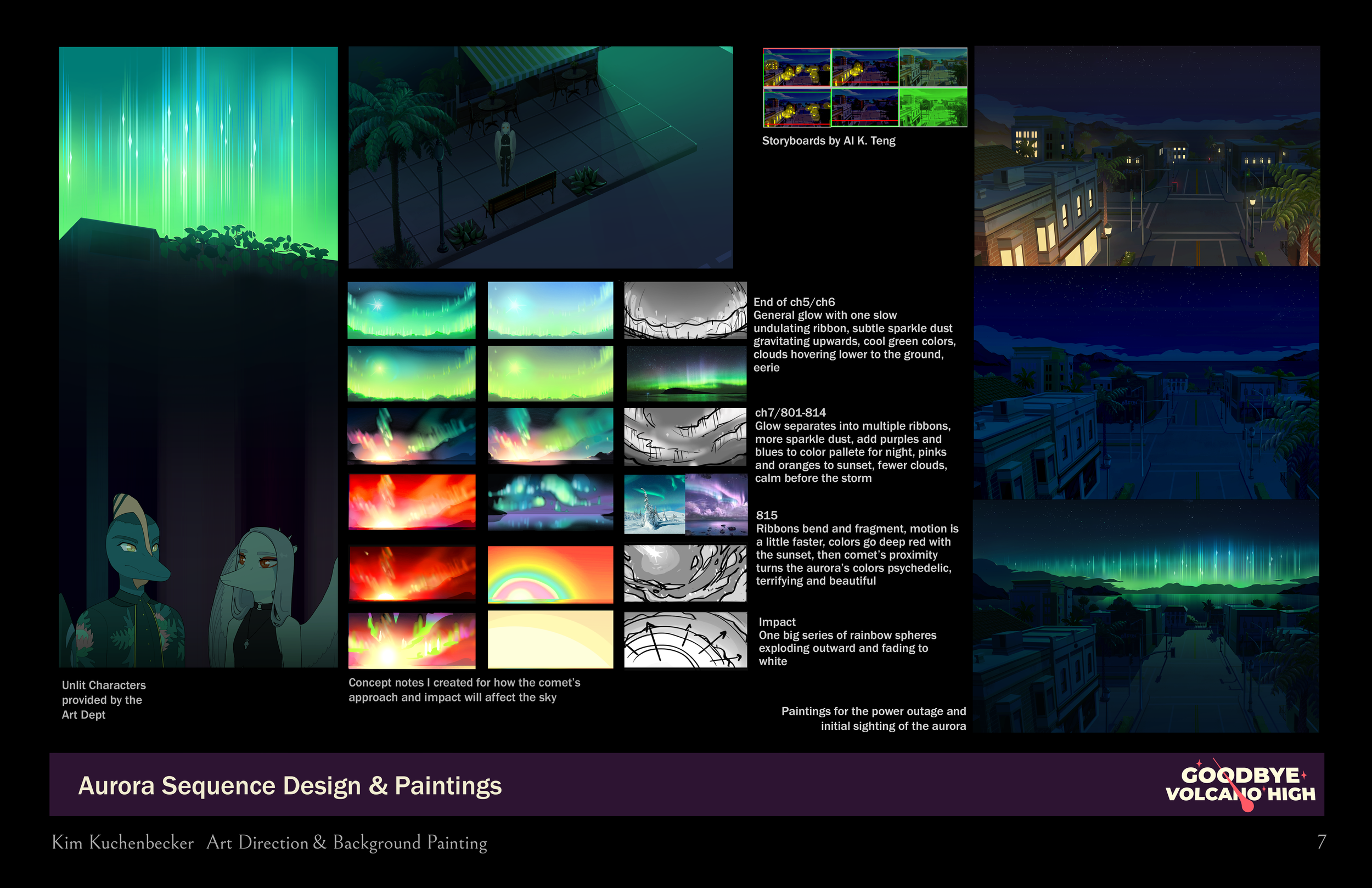
Task: Click the "Impact" note heading
Action: tap(777, 622)
